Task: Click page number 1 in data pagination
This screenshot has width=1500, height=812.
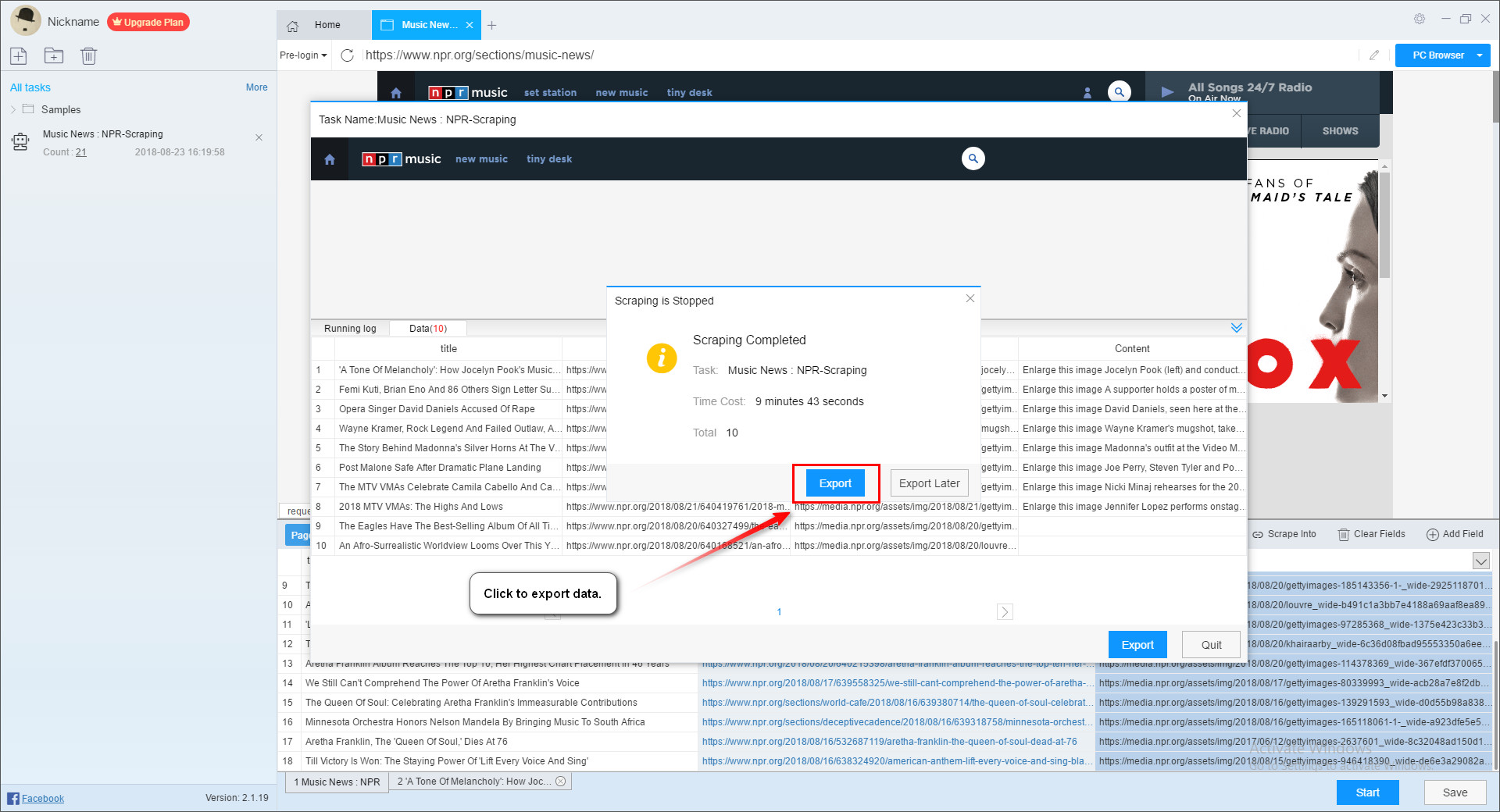Action: pyautogui.click(x=779, y=612)
